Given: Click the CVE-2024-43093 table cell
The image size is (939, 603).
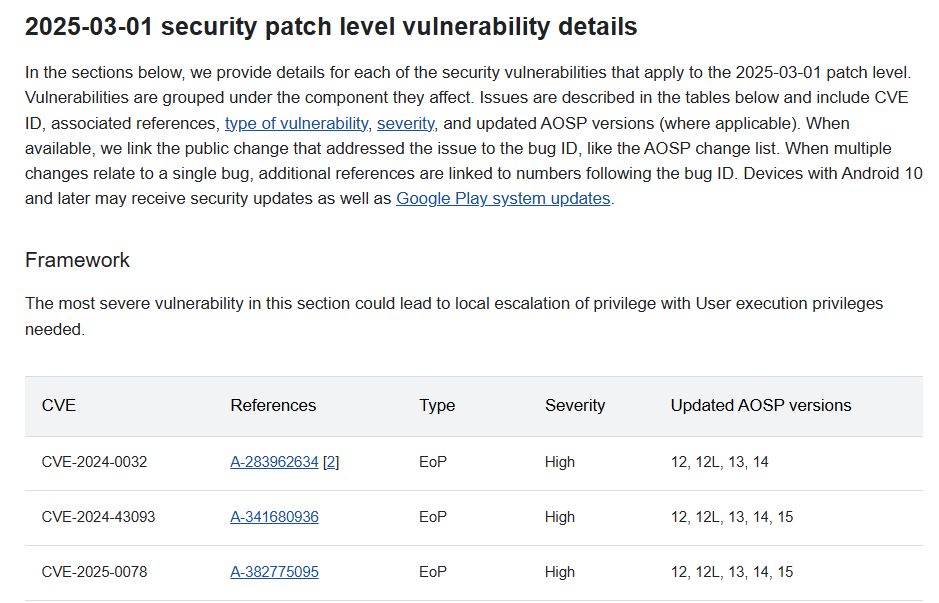Looking at the screenshot, I should coord(98,517).
